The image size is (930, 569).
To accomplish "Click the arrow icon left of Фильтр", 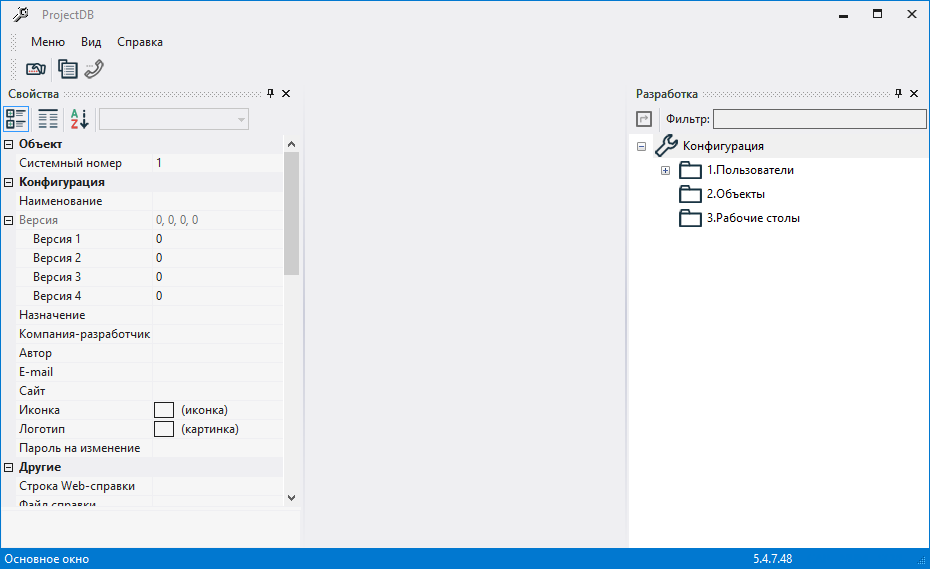I will pos(644,119).
